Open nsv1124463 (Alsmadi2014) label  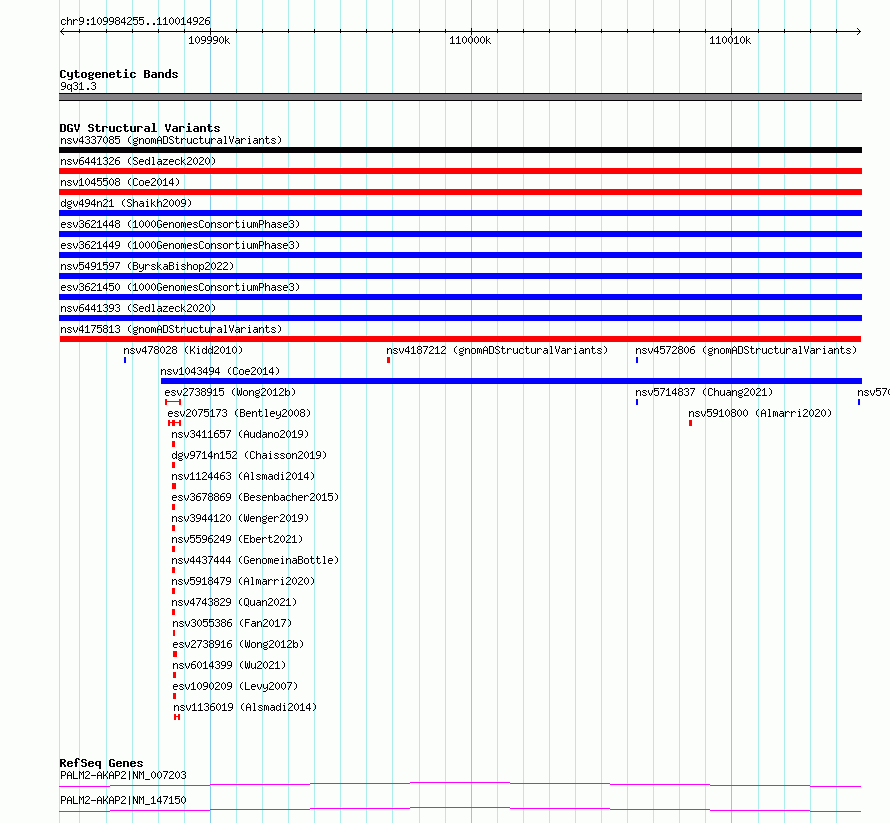click(243, 476)
